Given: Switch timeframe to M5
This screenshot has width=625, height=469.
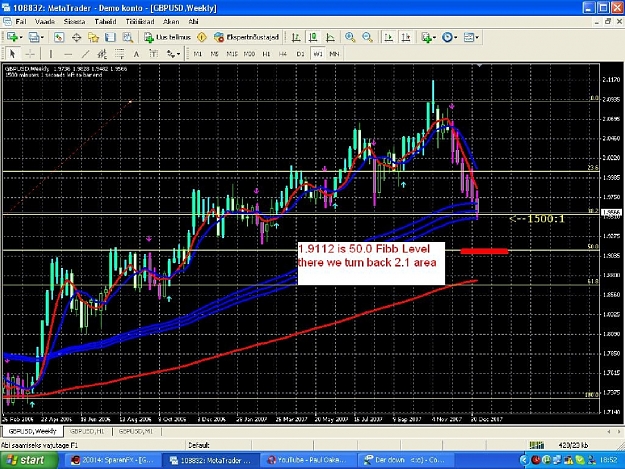Looking at the screenshot, I should click(214, 53).
